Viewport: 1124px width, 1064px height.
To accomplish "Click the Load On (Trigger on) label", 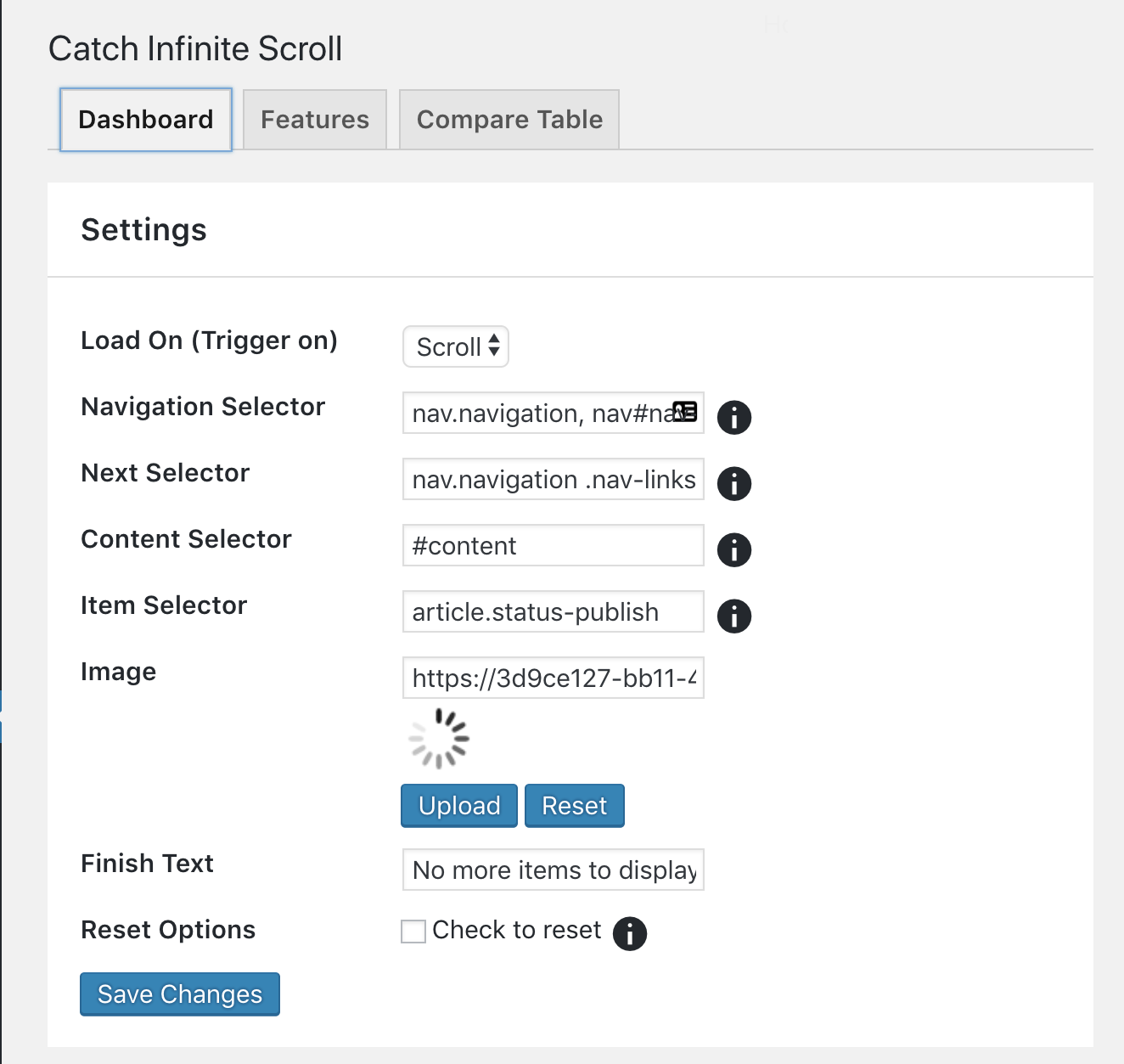I will pyautogui.click(x=210, y=341).
